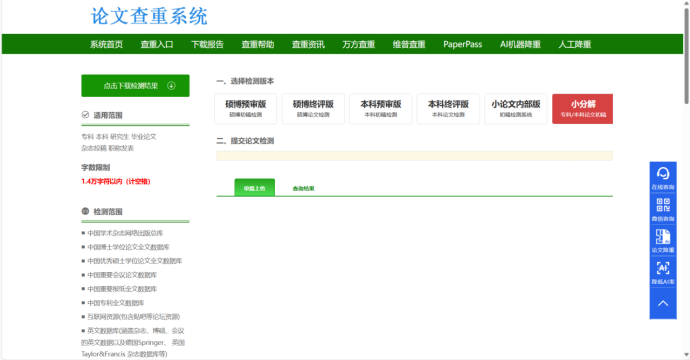The width and height of the screenshot is (690, 360).
Task: Click the page vertical scrollbar thumb
Action: pyautogui.click(x=686, y=56)
